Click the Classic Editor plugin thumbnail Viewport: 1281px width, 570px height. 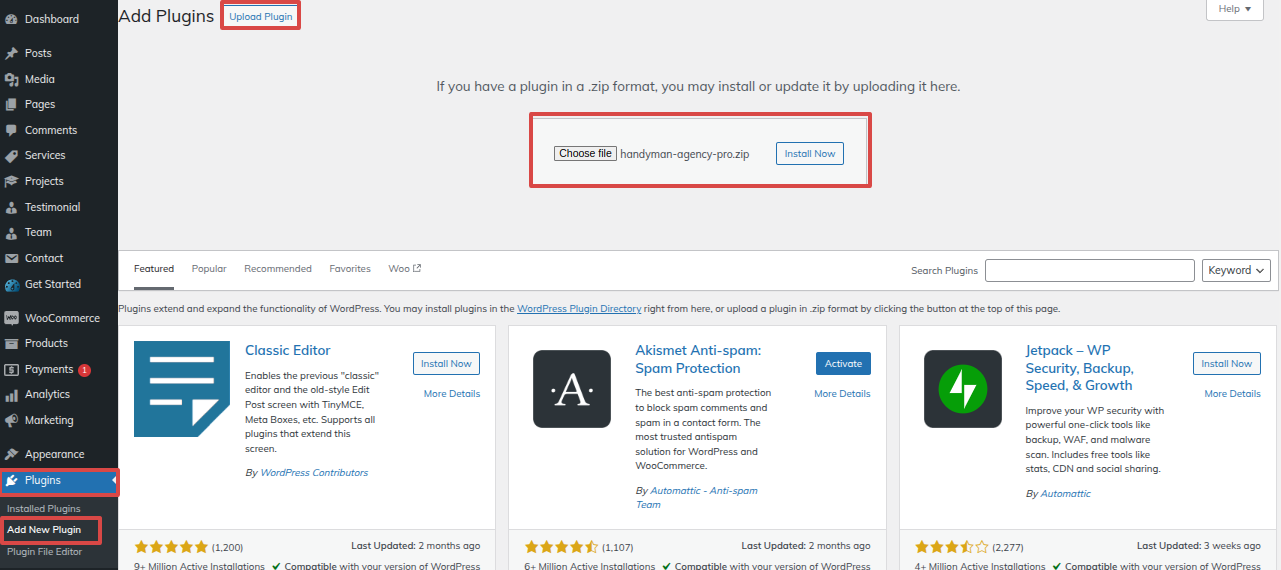coord(182,389)
